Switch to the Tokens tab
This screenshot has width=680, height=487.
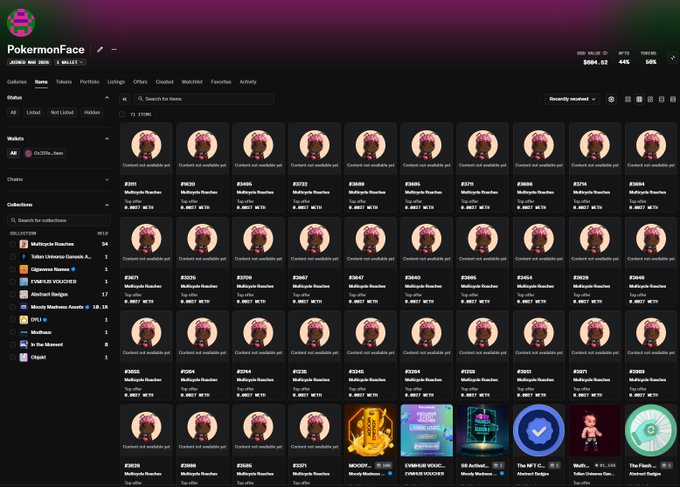[64, 82]
